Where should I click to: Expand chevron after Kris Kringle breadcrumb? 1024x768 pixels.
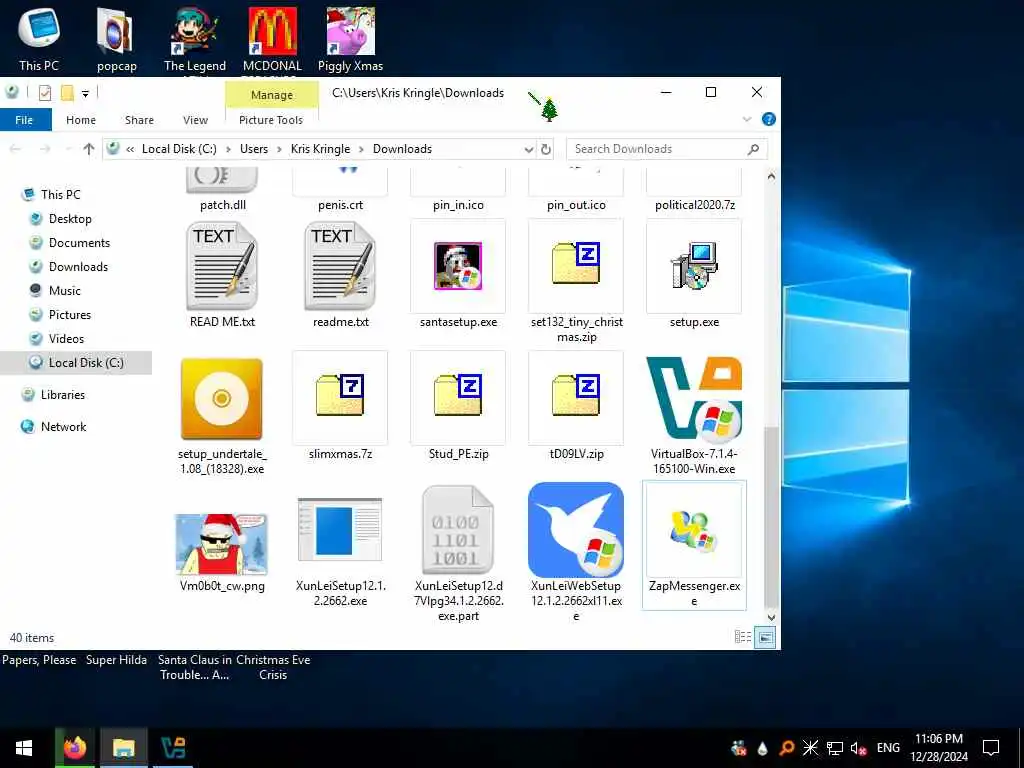coord(361,149)
